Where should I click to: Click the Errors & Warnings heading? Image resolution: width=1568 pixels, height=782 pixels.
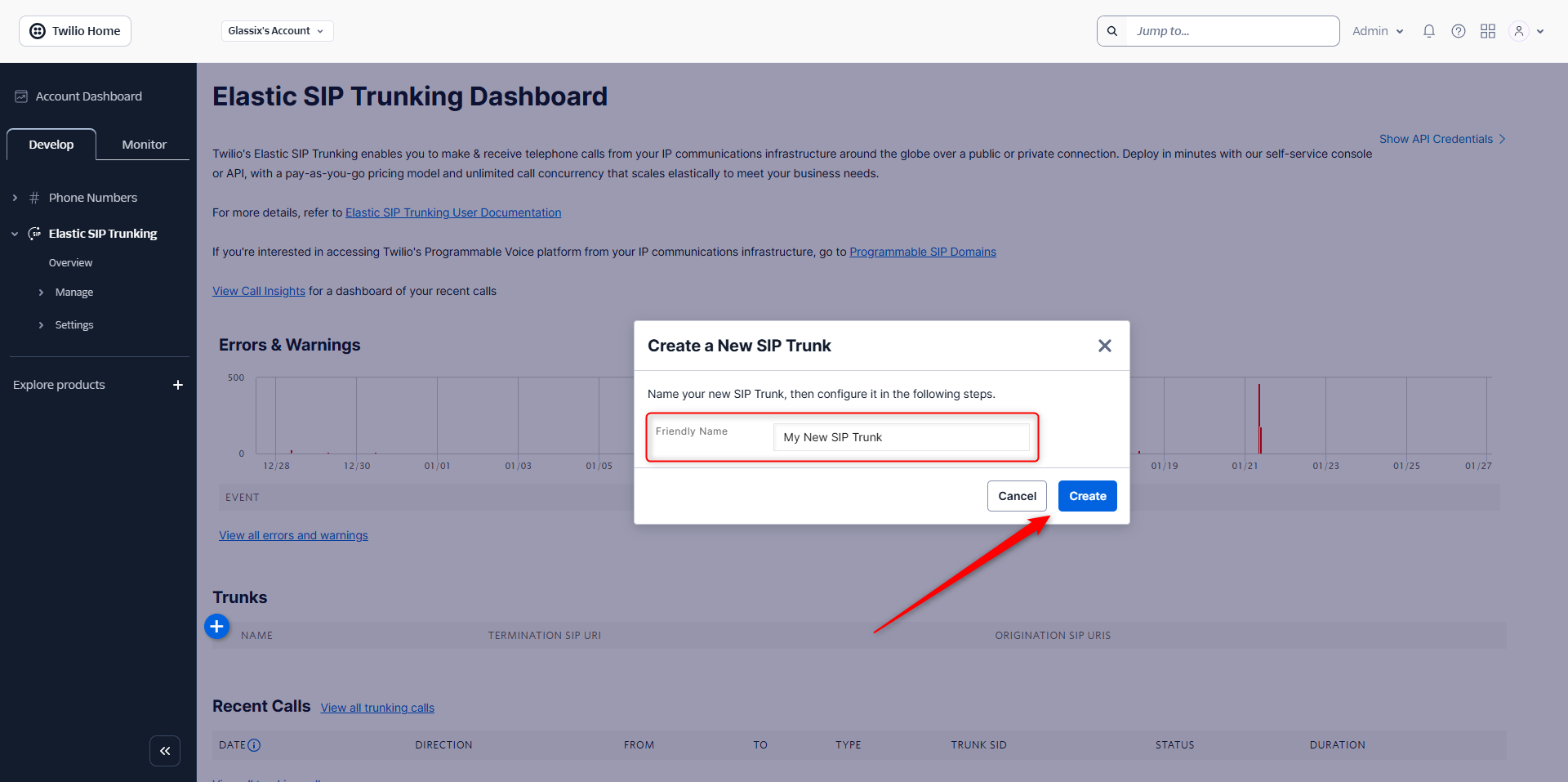[289, 345]
